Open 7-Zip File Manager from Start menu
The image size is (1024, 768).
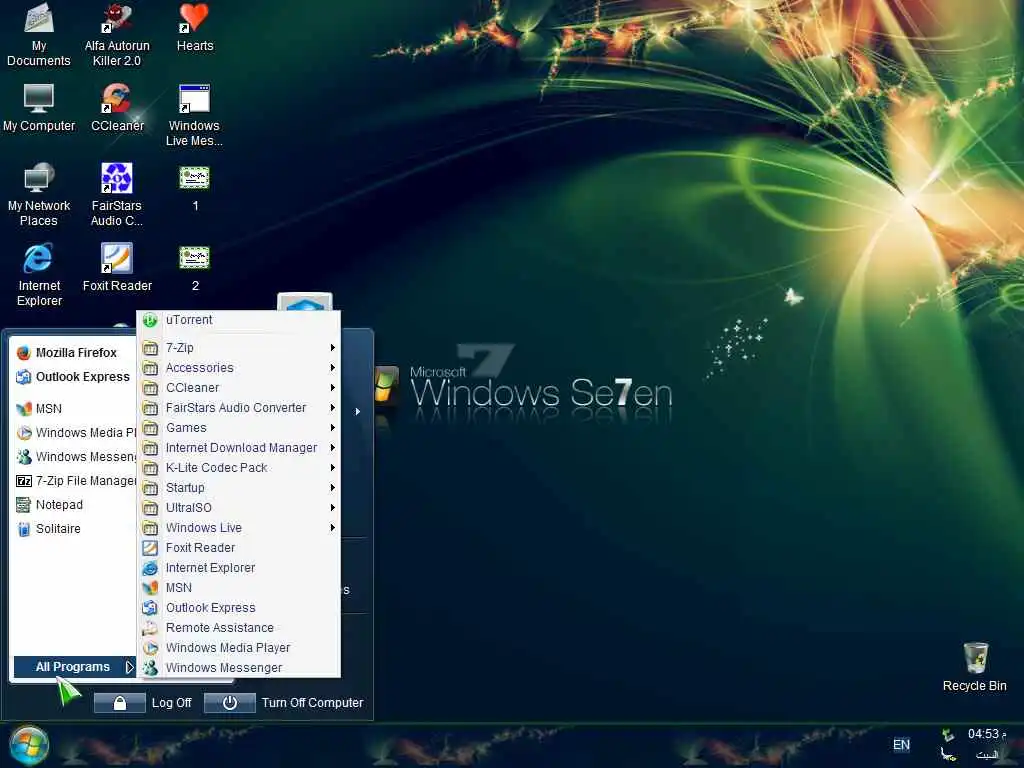pyautogui.click(x=75, y=481)
